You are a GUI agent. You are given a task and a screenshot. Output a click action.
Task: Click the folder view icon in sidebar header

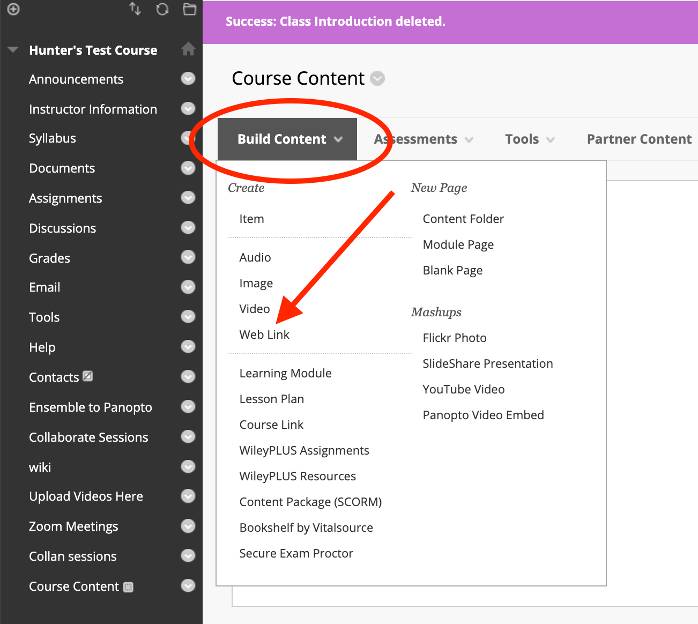(x=189, y=9)
